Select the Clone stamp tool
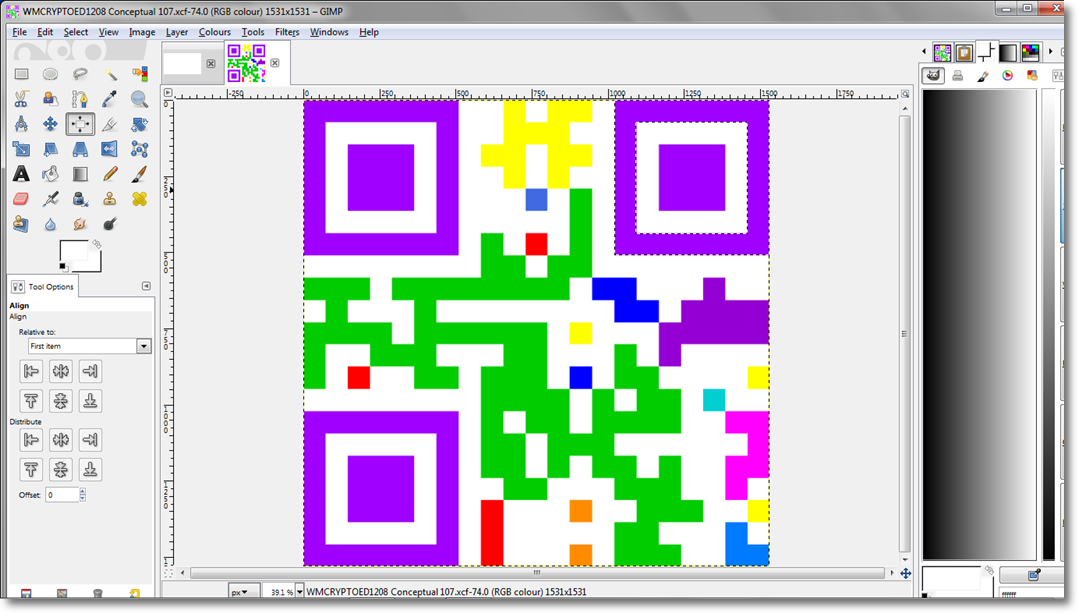 point(110,199)
